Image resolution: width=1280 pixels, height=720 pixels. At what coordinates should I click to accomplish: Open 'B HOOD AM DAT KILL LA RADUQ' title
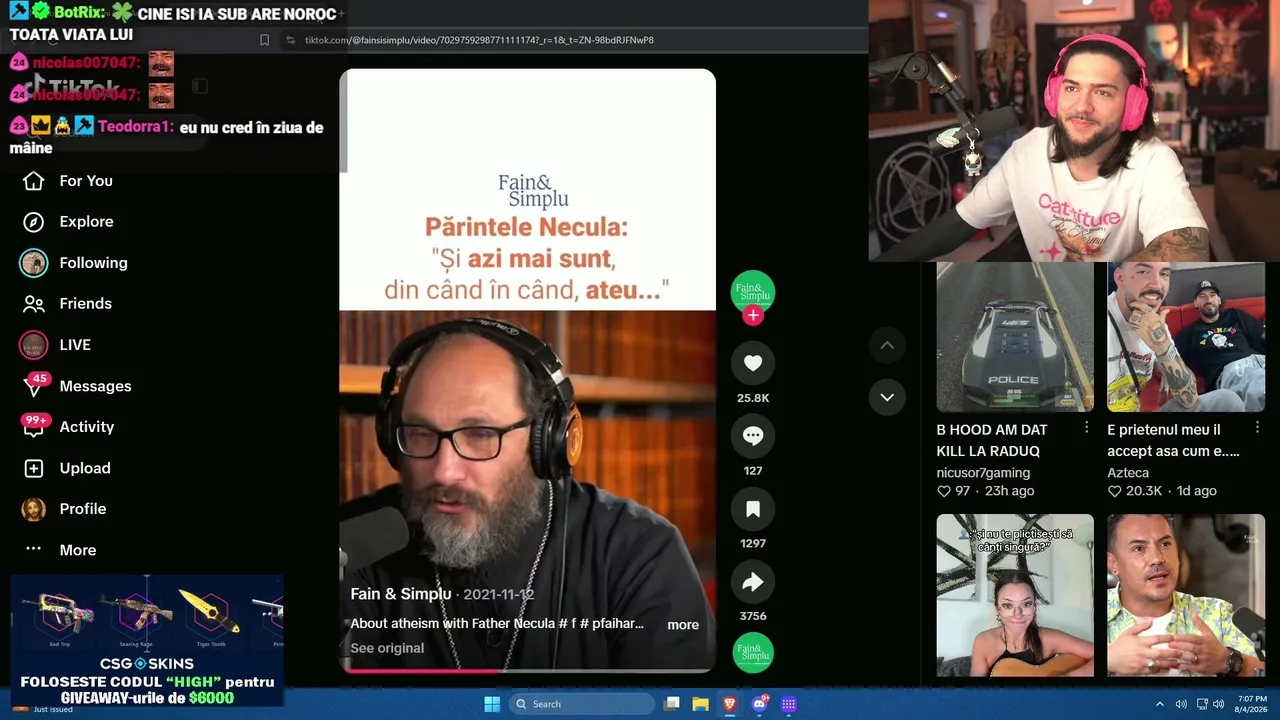click(992, 441)
